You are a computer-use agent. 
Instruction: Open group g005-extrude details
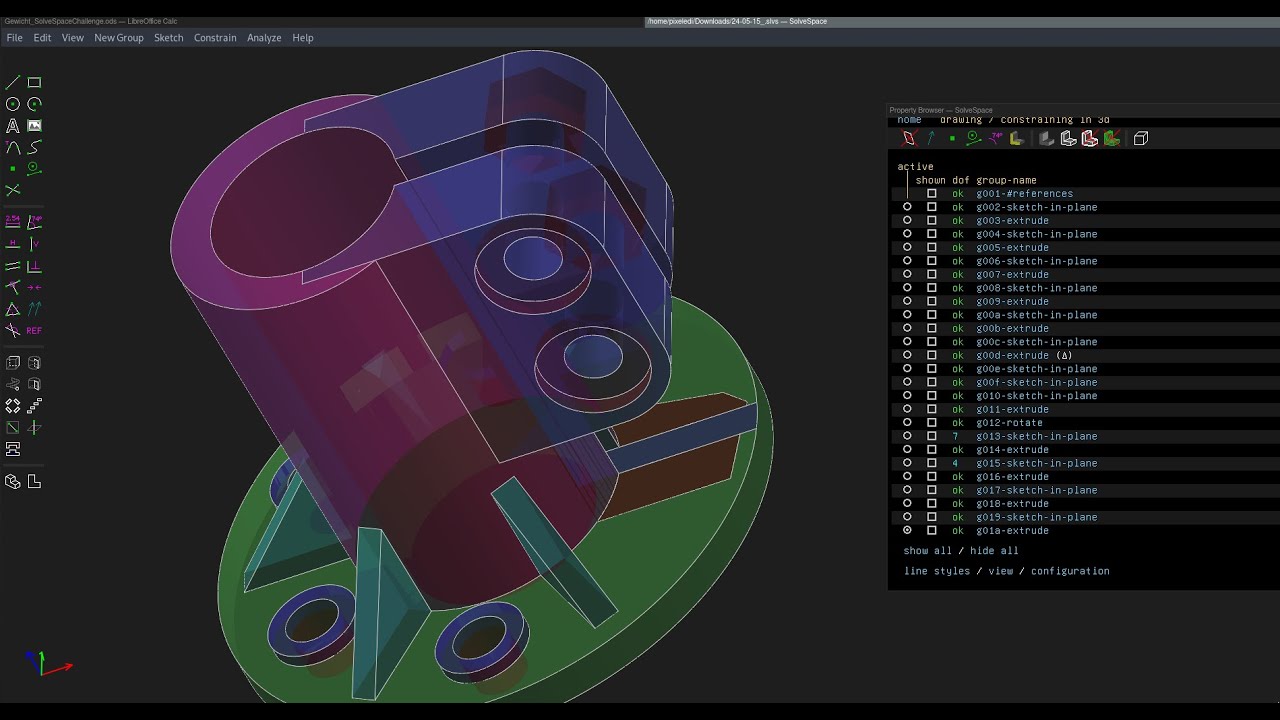pos(1013,248)
